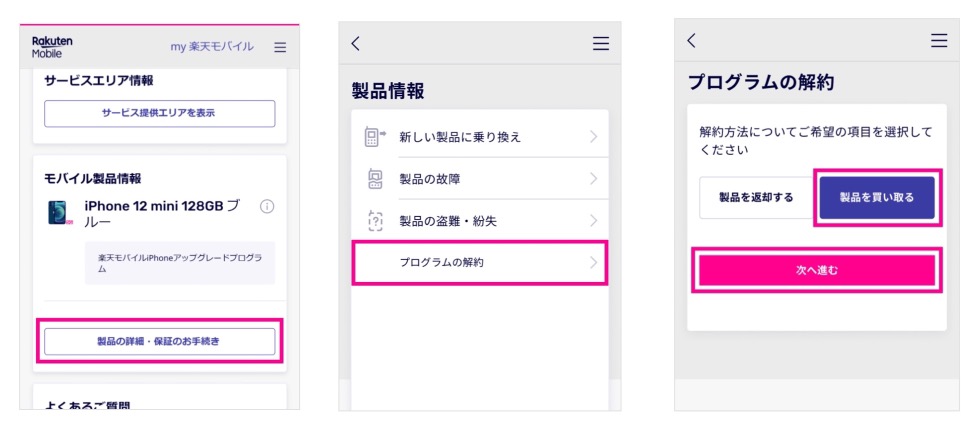
Task: Click the 製品の故障 device icon
Action: click(x=375, y=179)
